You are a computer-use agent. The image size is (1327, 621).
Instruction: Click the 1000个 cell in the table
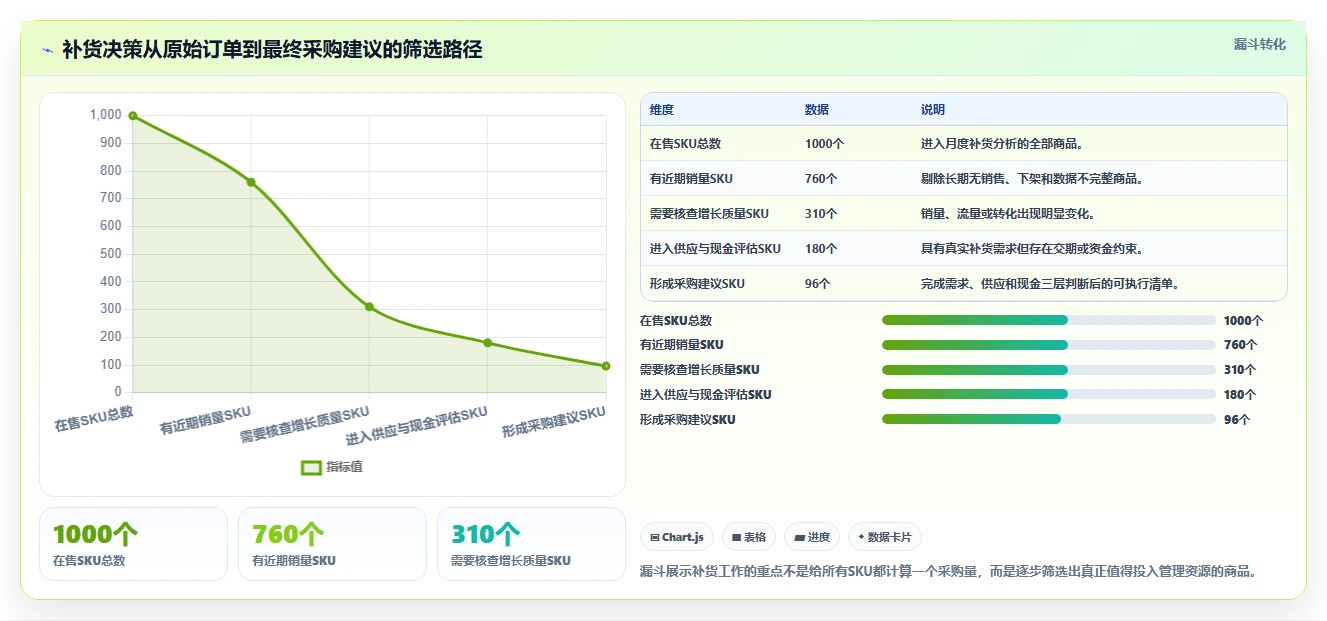click(x=824, y=144)
